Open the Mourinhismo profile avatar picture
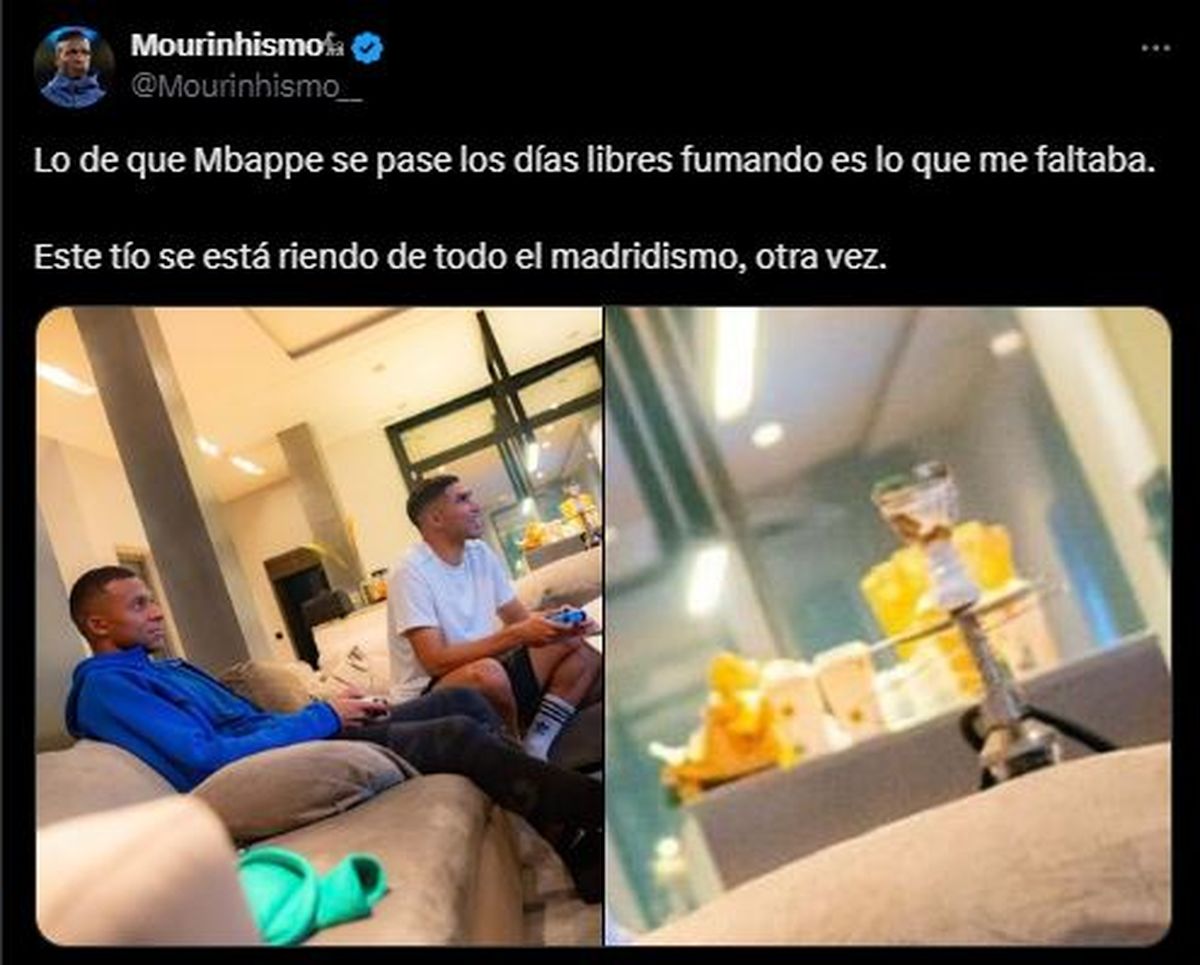 [x=74, y=66]
